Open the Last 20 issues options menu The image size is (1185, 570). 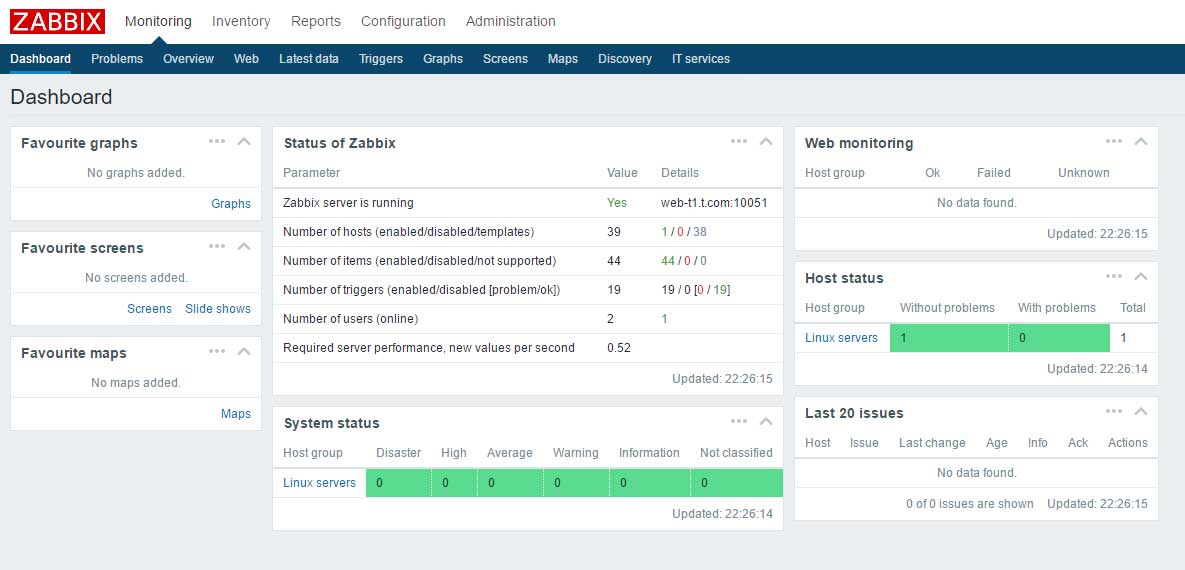coord(1114,412)
